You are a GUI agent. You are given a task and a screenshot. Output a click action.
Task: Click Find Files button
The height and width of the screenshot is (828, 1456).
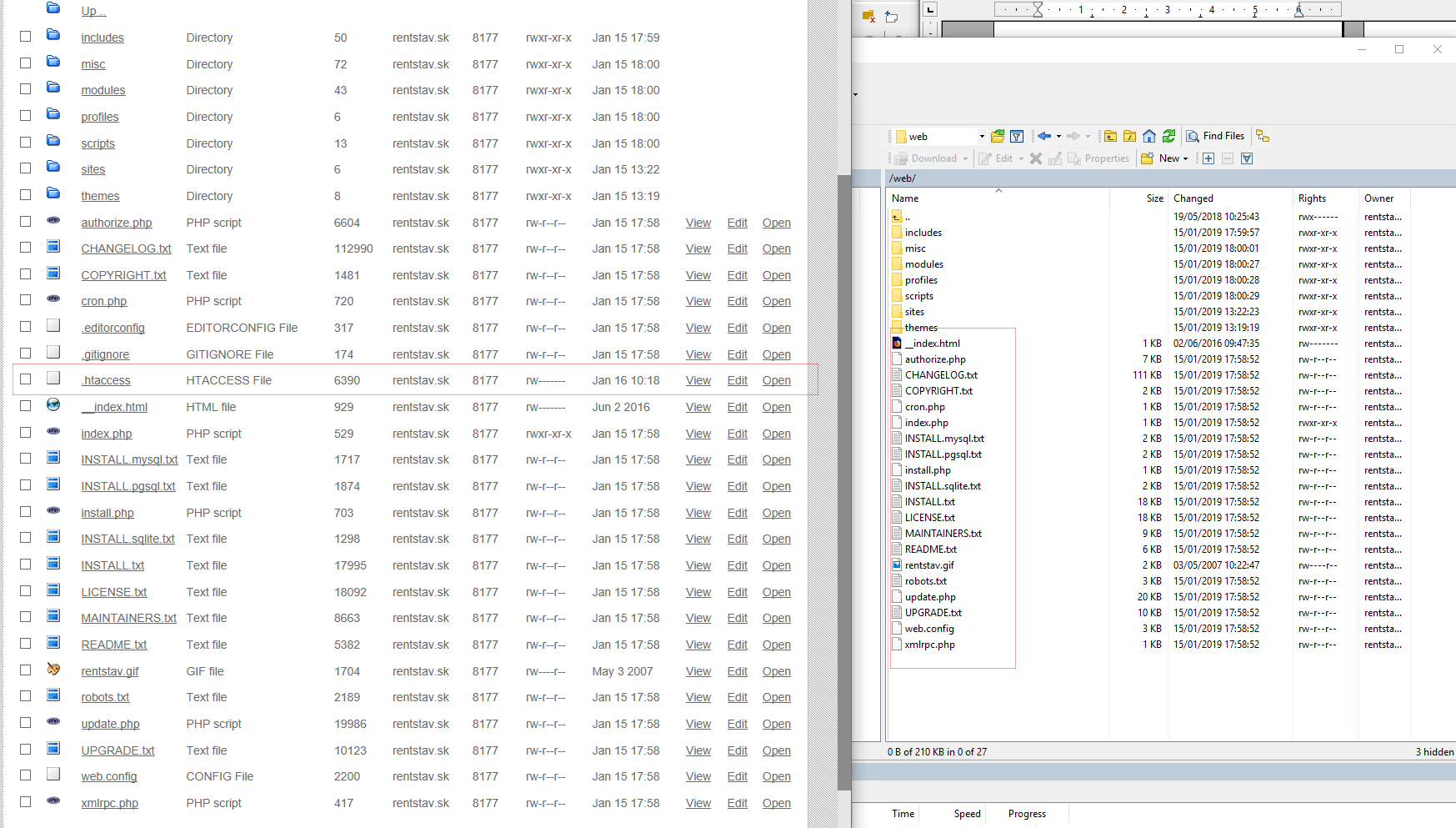(1215, 136)
